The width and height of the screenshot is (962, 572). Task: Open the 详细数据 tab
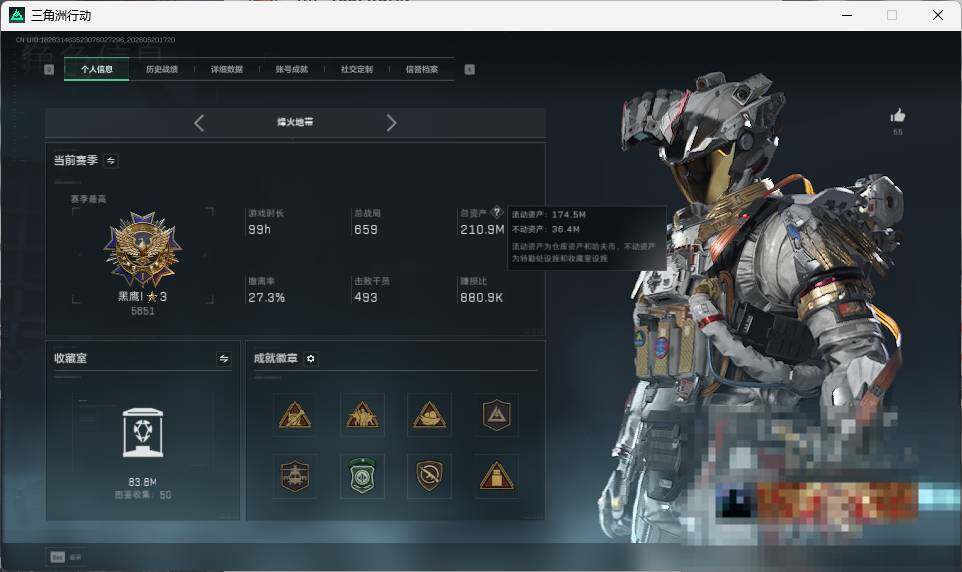coord(227,69)
